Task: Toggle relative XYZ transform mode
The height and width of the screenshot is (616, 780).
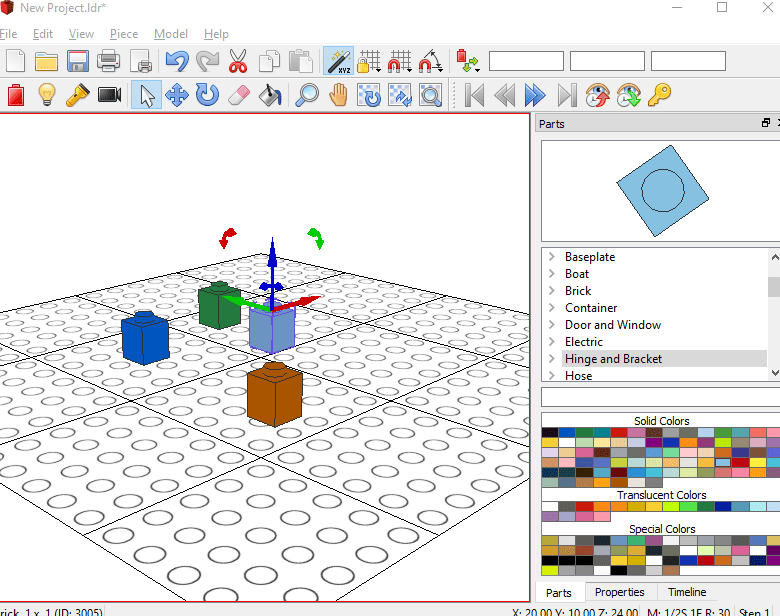Action: tap(338, 62)
